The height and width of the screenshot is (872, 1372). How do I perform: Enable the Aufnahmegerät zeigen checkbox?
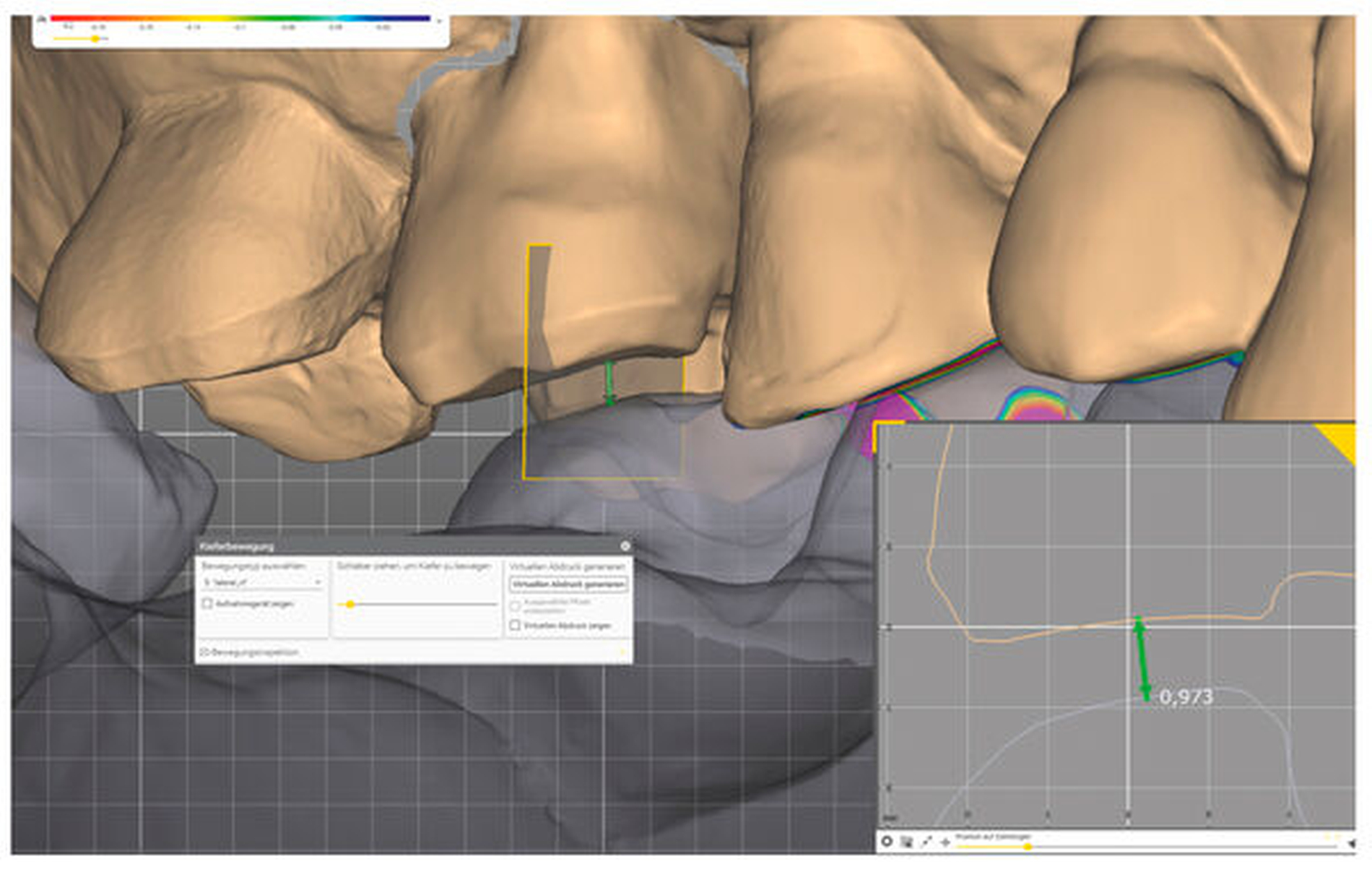point(207,603)
